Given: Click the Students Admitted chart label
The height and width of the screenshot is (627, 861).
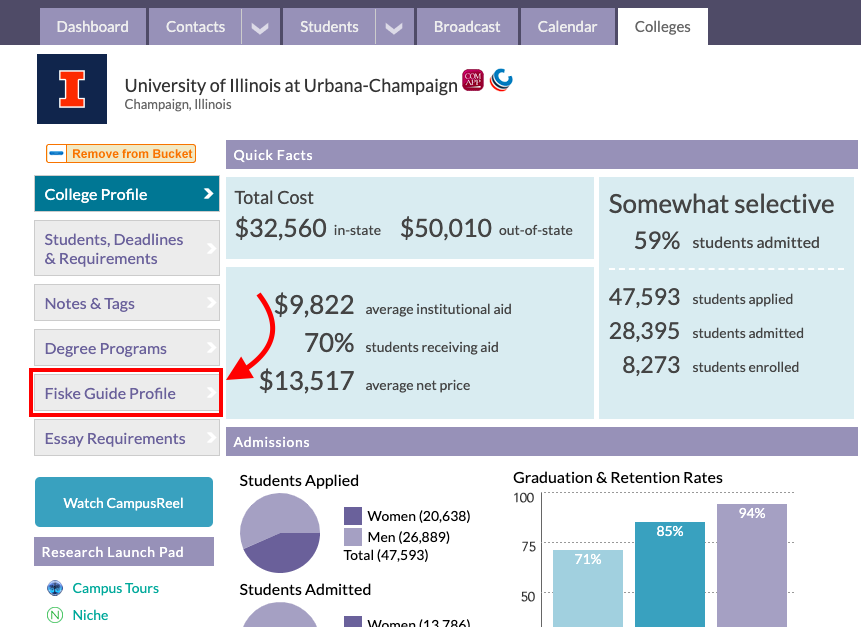Looking at the screenshot, I should coord(305,589).
